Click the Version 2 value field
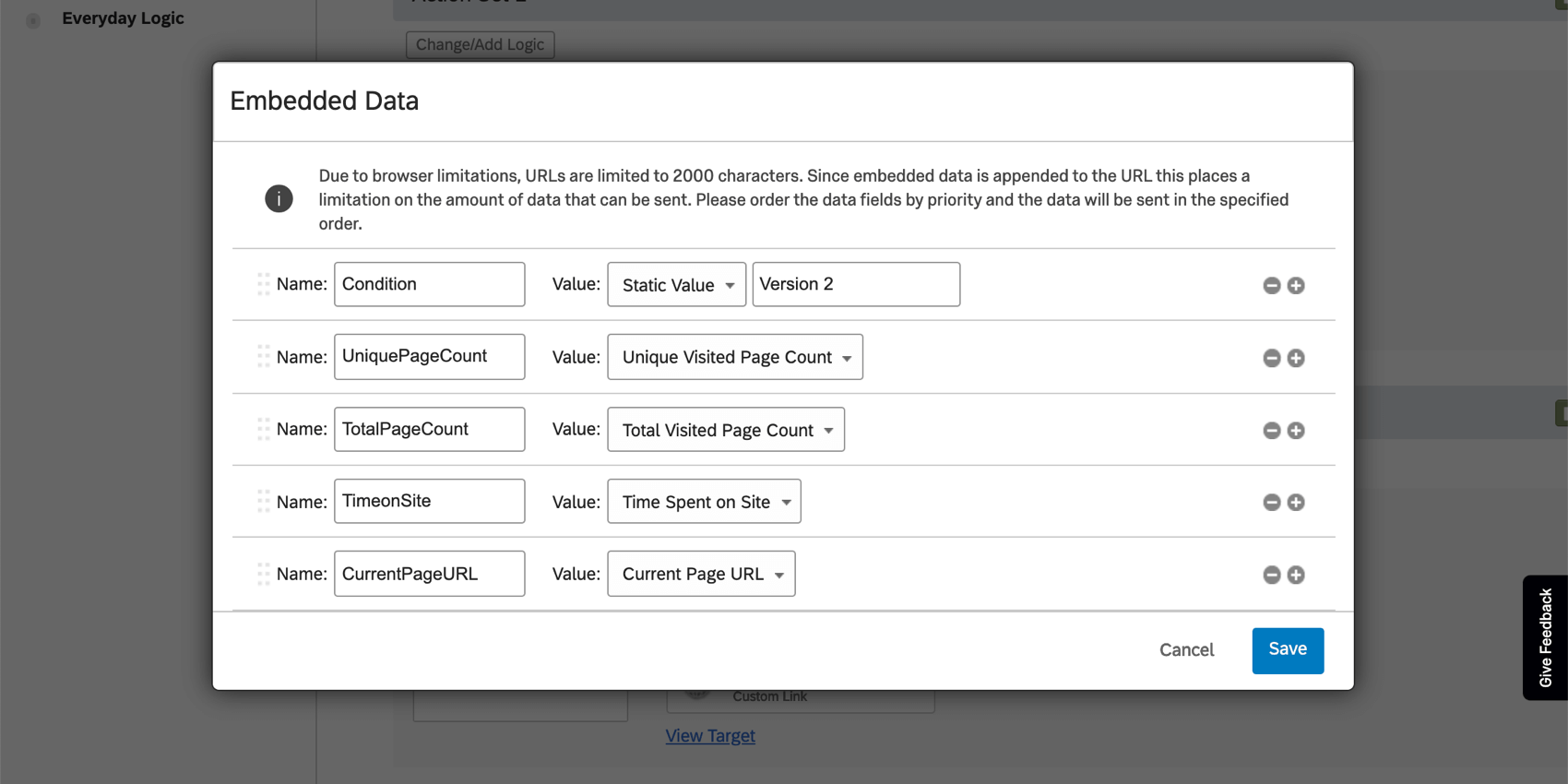Viewport: 1568px width, 784px height. 855,284
